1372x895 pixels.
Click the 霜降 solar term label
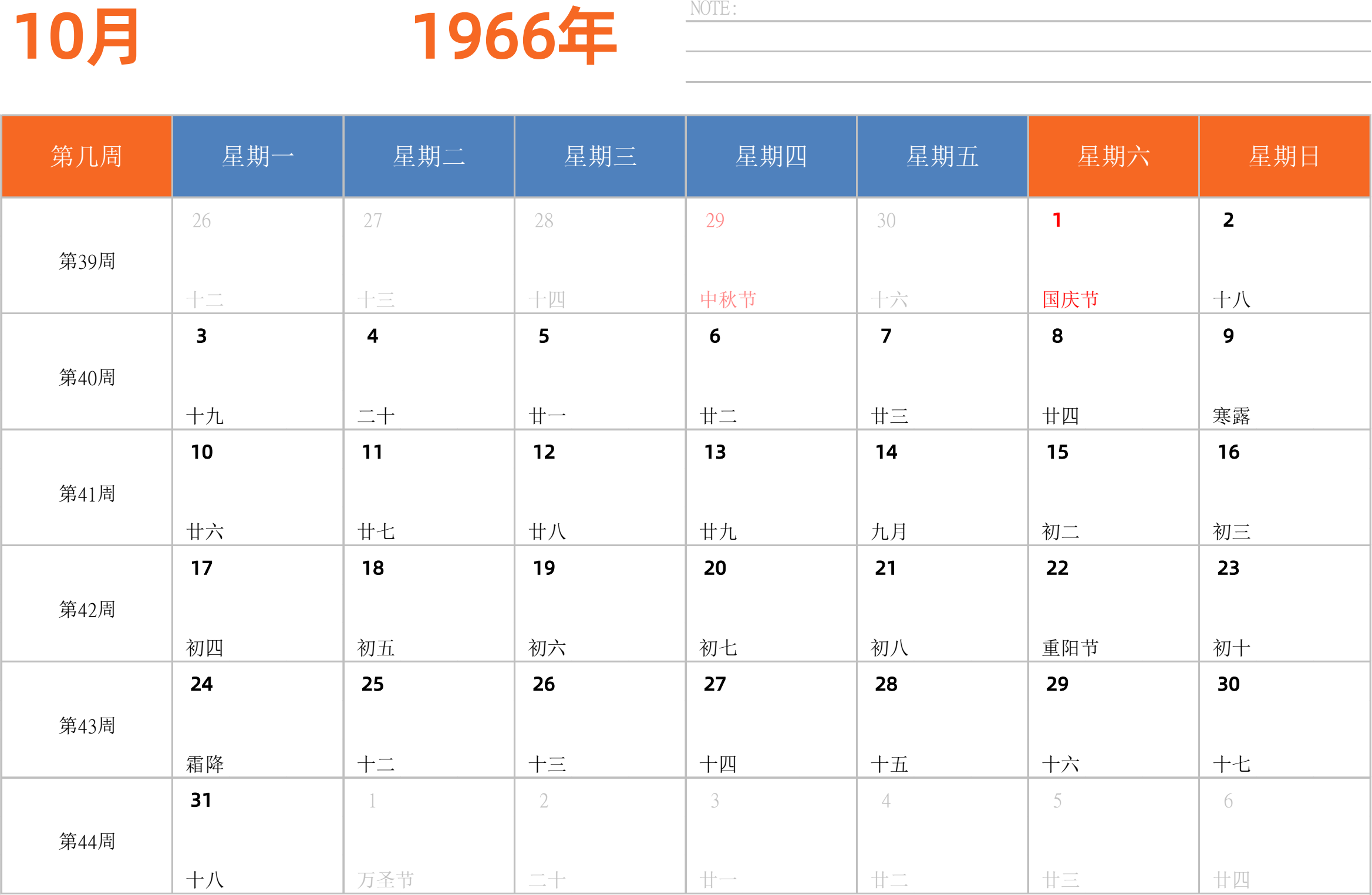click(205, 764)
